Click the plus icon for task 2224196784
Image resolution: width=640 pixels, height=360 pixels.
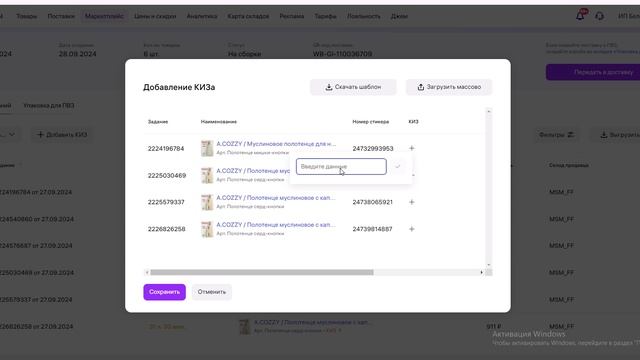[x=411, y=148]
